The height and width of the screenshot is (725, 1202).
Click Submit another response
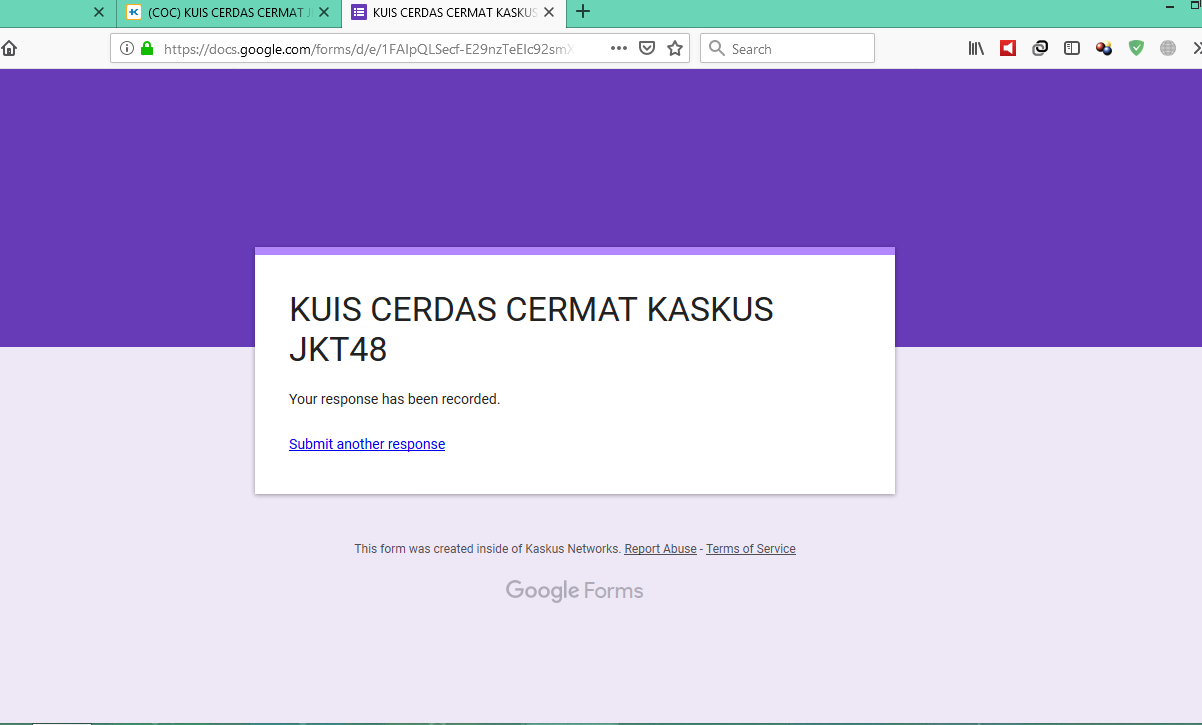tap(366, 443)
